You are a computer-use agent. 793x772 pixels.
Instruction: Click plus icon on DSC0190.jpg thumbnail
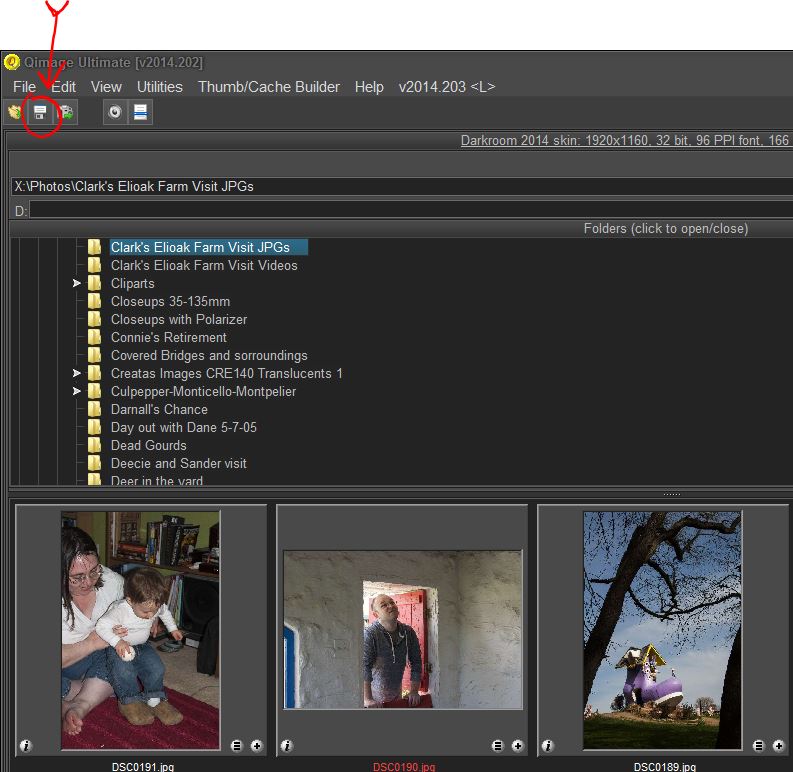(x=517, y=746)
